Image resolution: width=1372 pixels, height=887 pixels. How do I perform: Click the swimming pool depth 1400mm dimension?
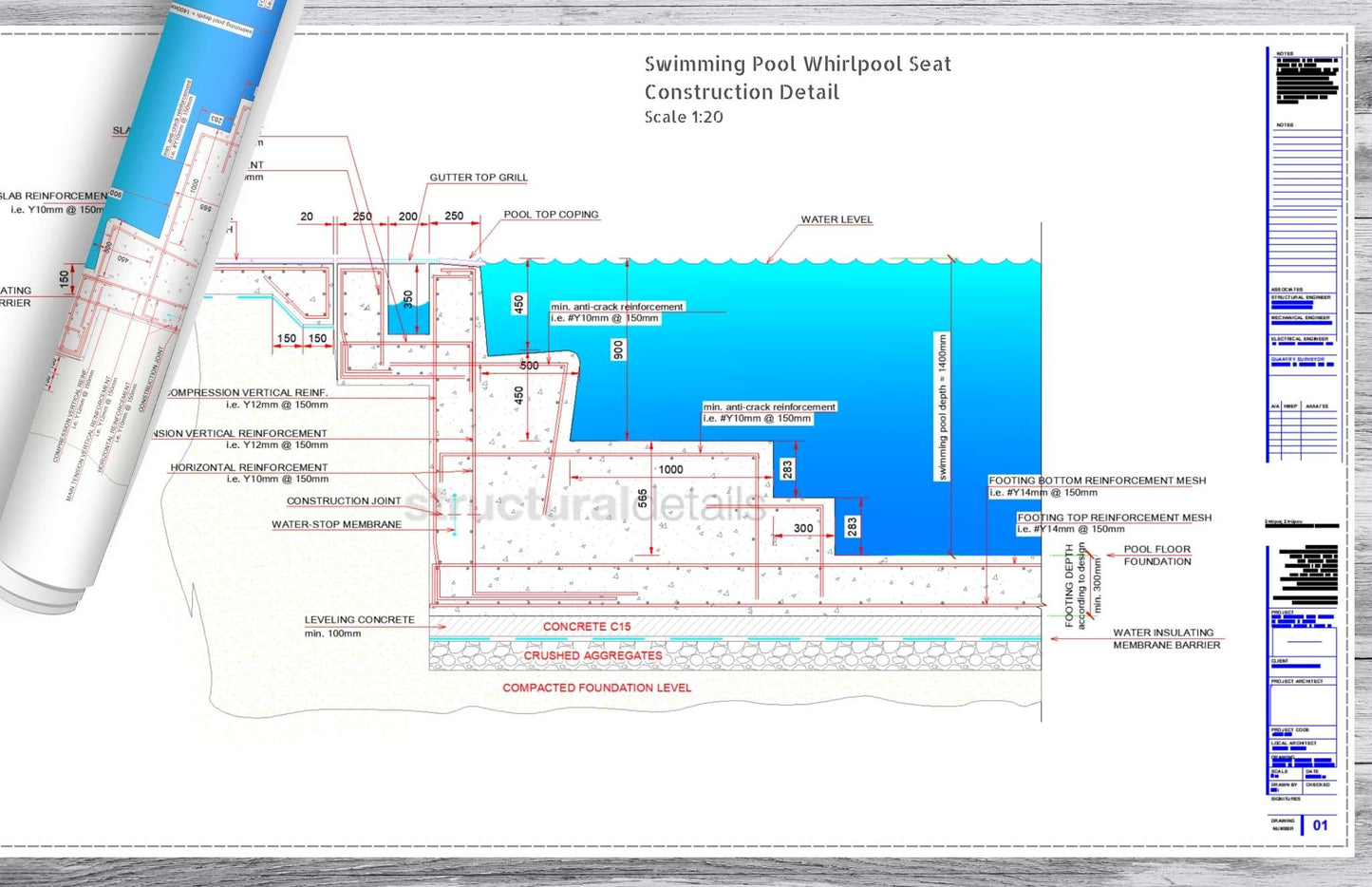(942, 406)
